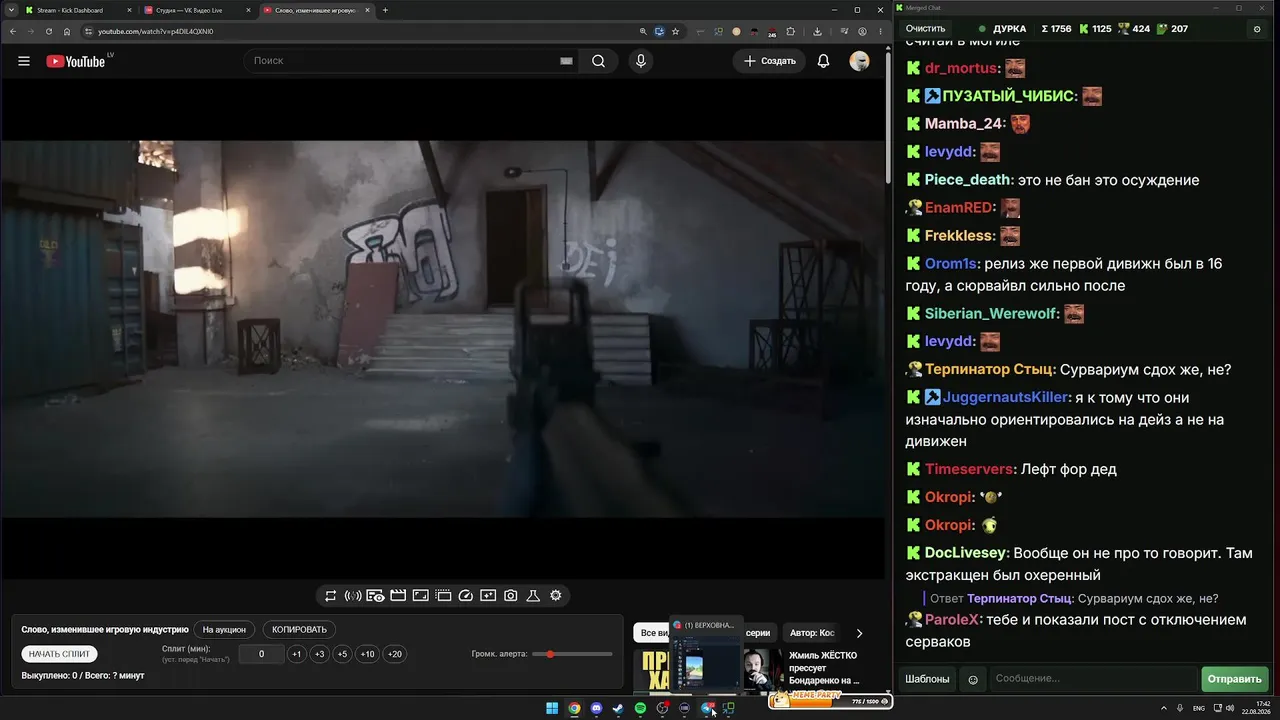
Task: Click the broadcast waves icon in player toolbar
Action: 353,596
